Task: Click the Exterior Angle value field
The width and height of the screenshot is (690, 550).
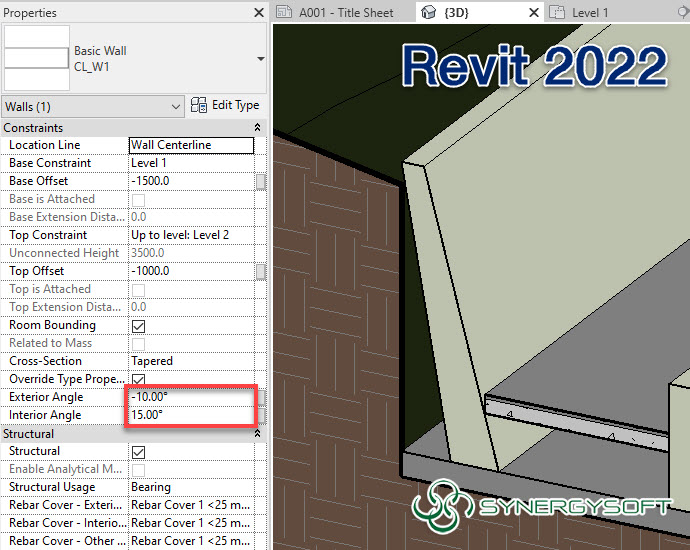Action: (x=190, y=397)
